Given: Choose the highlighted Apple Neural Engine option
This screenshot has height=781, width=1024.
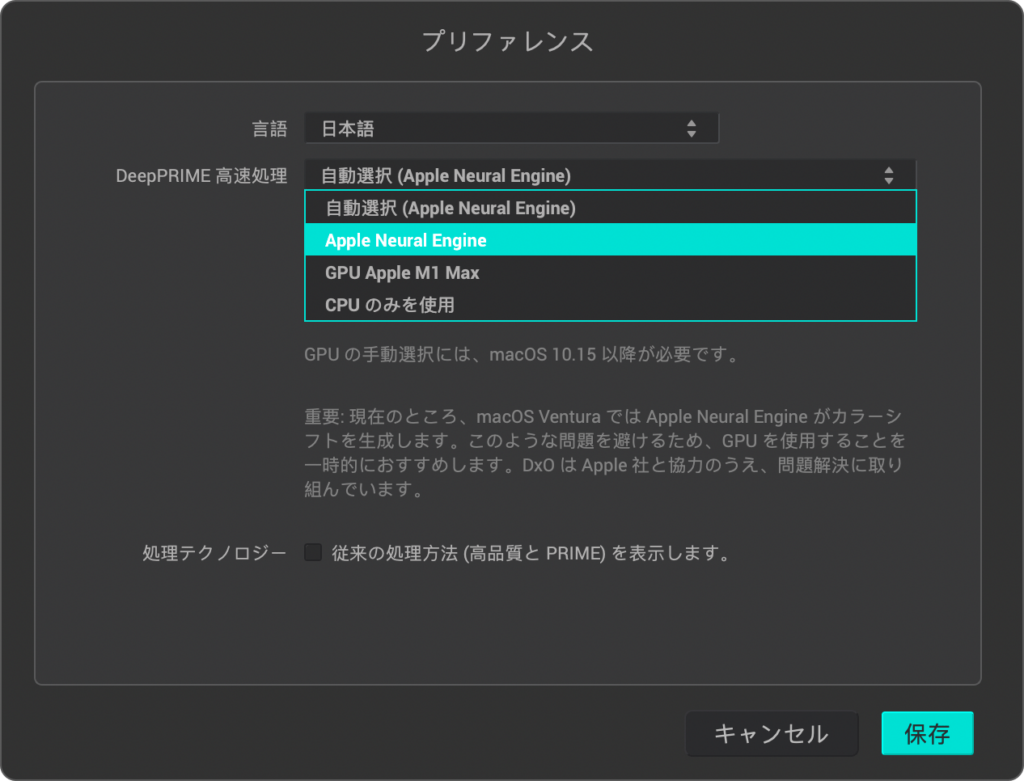Looking at the screenshot, I should (610, 240).
